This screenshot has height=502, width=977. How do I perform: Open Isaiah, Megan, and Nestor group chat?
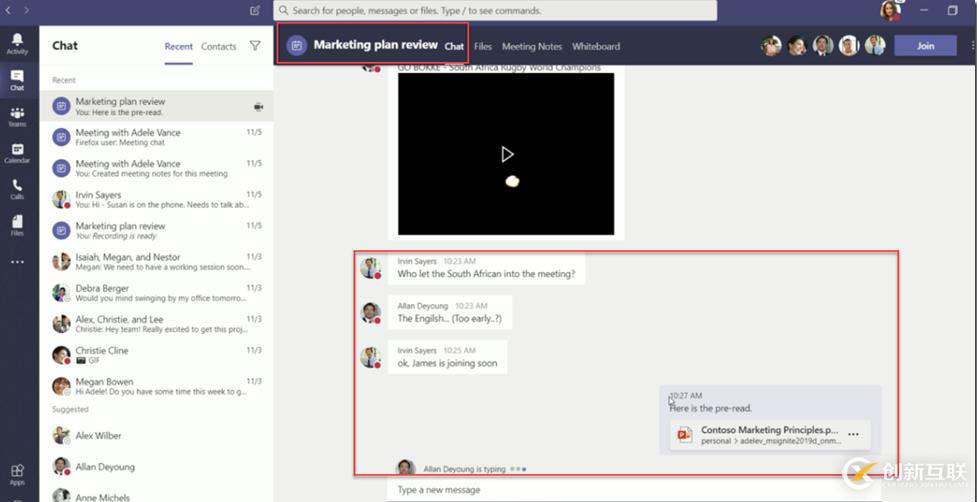pos(156,262)
